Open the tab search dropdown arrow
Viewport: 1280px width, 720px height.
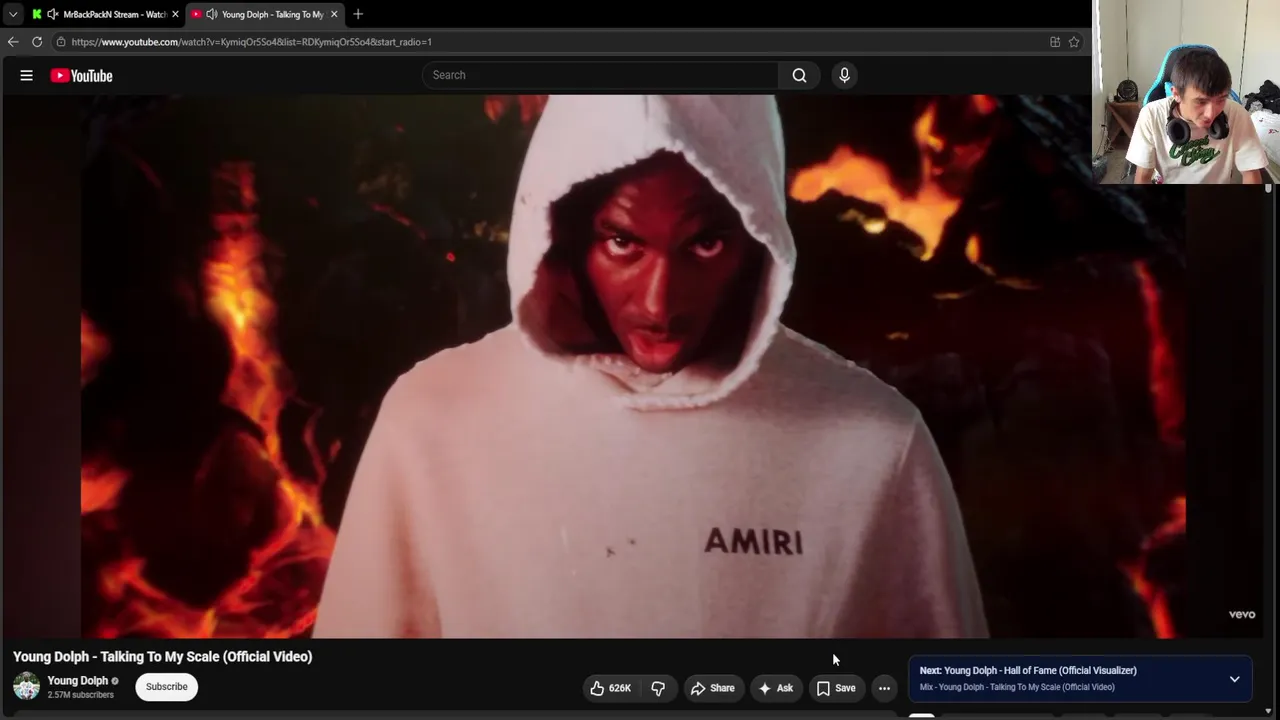13,14
